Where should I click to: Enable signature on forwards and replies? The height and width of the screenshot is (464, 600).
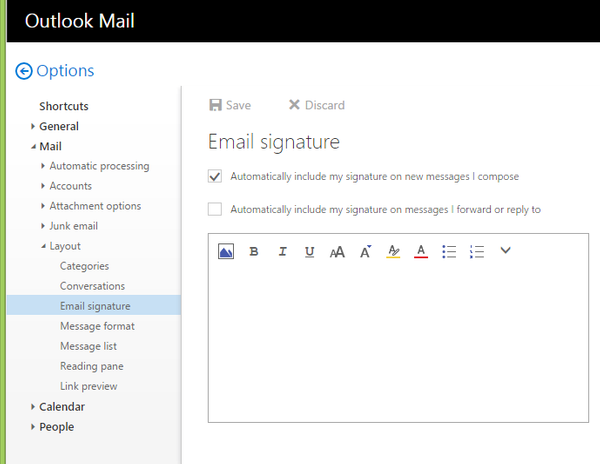tap(215, 209)
